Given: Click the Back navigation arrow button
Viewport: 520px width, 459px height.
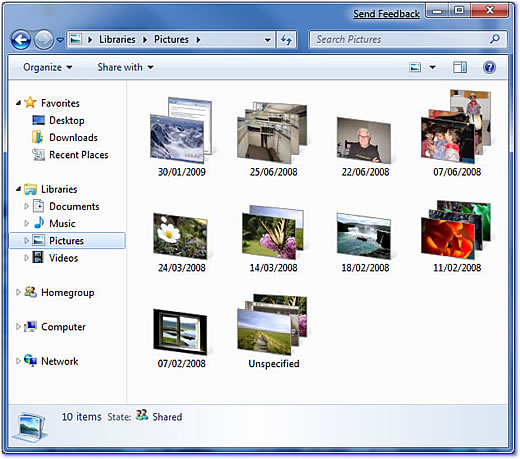Looking at the screenshot, I should click(x=21, y=40).
